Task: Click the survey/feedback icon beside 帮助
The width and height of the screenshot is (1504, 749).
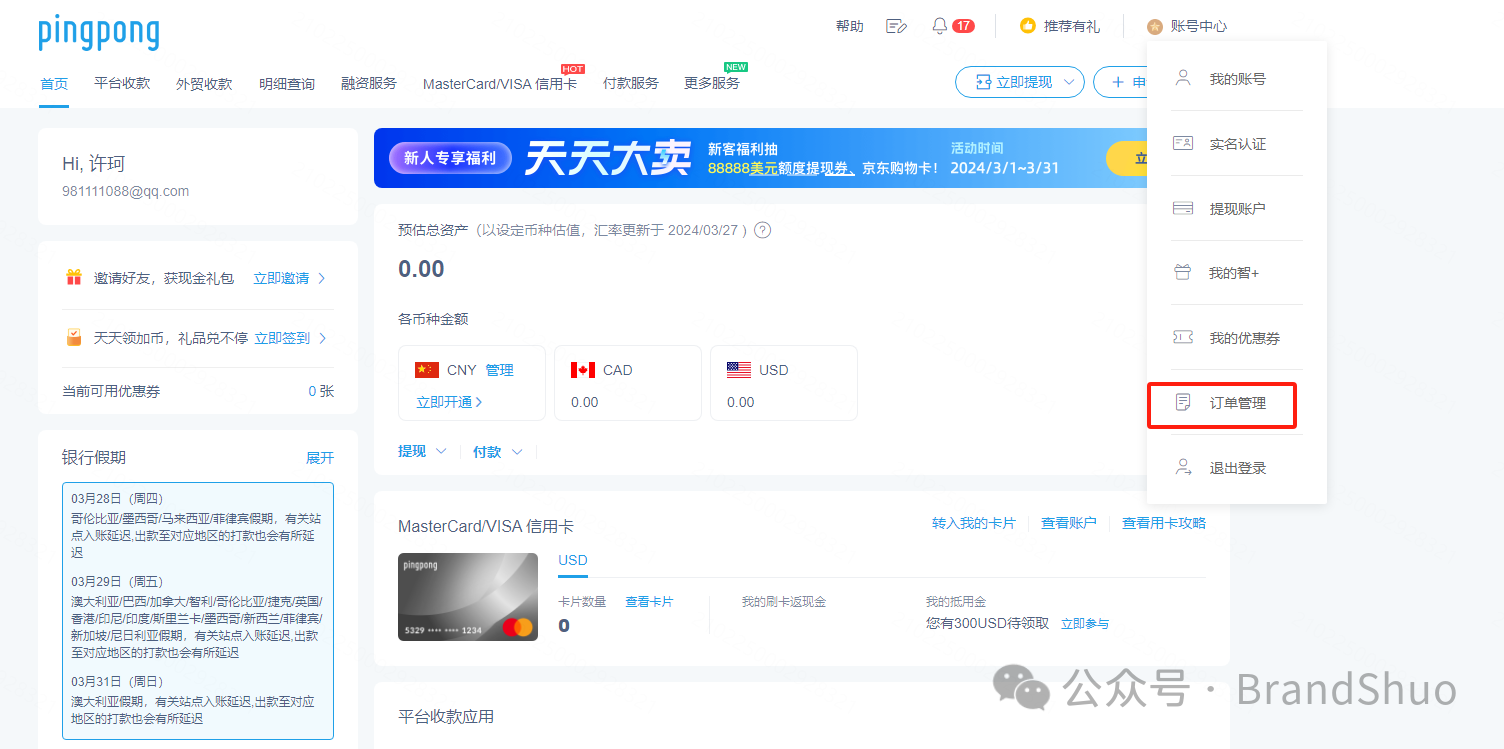Action: click(x=896, y=25)
